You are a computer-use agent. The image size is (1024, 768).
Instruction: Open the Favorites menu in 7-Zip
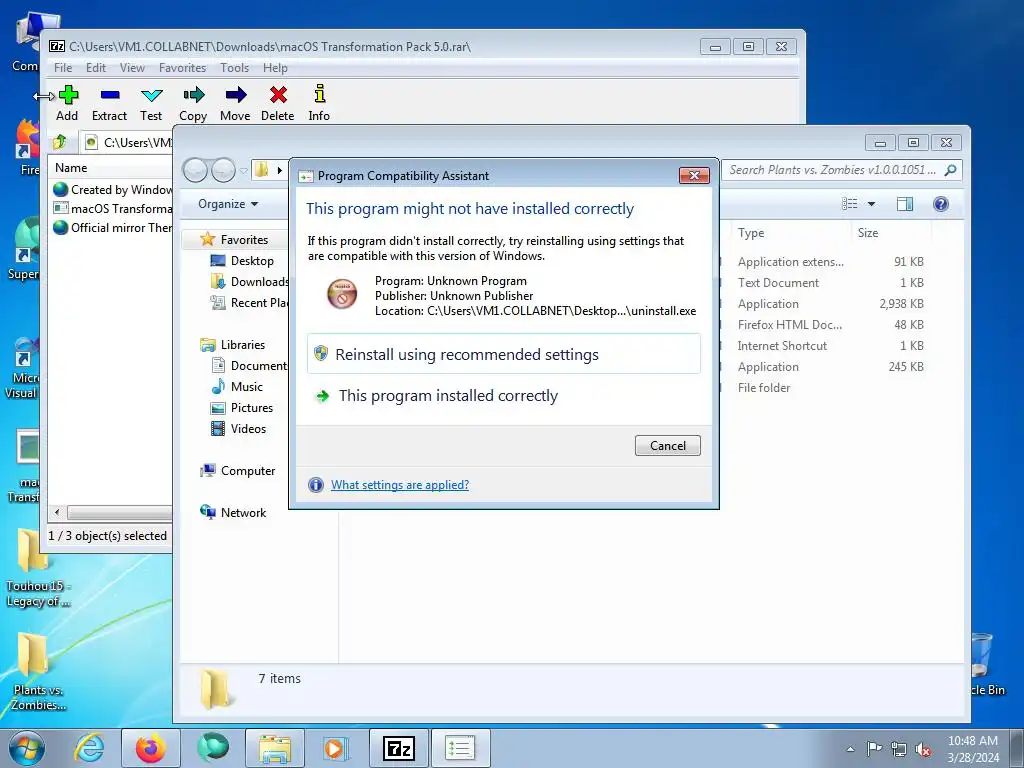click(182, 68)
